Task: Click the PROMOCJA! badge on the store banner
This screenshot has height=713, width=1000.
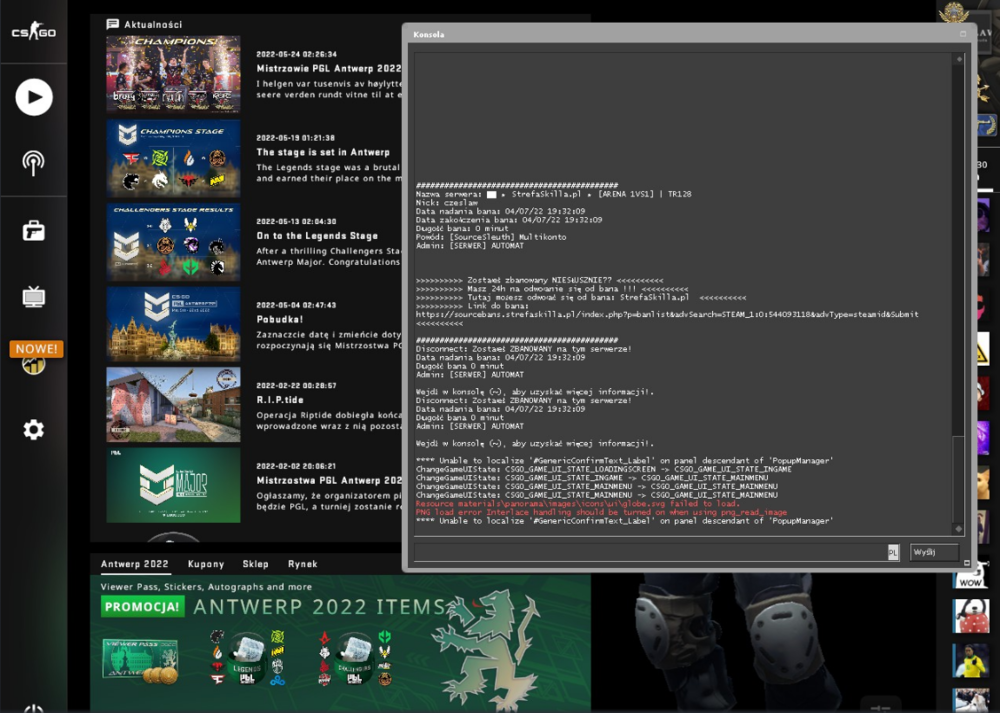Action: pyautogui.click(x=142, y=606)
